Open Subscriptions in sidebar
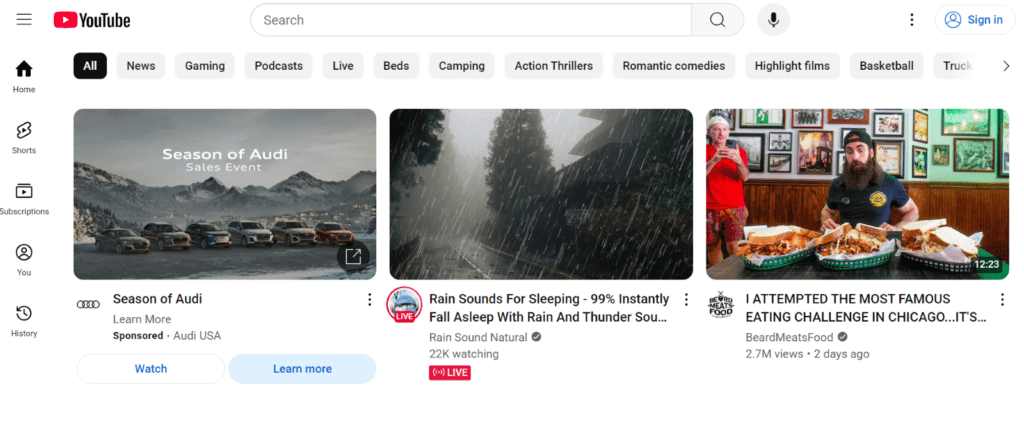Viewport: 1024px width, 426px height. (x=24, y=199)
